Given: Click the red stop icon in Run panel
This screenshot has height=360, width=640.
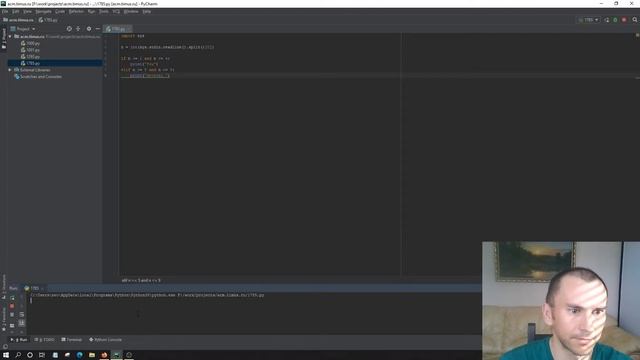Looking at the screenshot, I should pyautogui.click(x=12, y=306).
